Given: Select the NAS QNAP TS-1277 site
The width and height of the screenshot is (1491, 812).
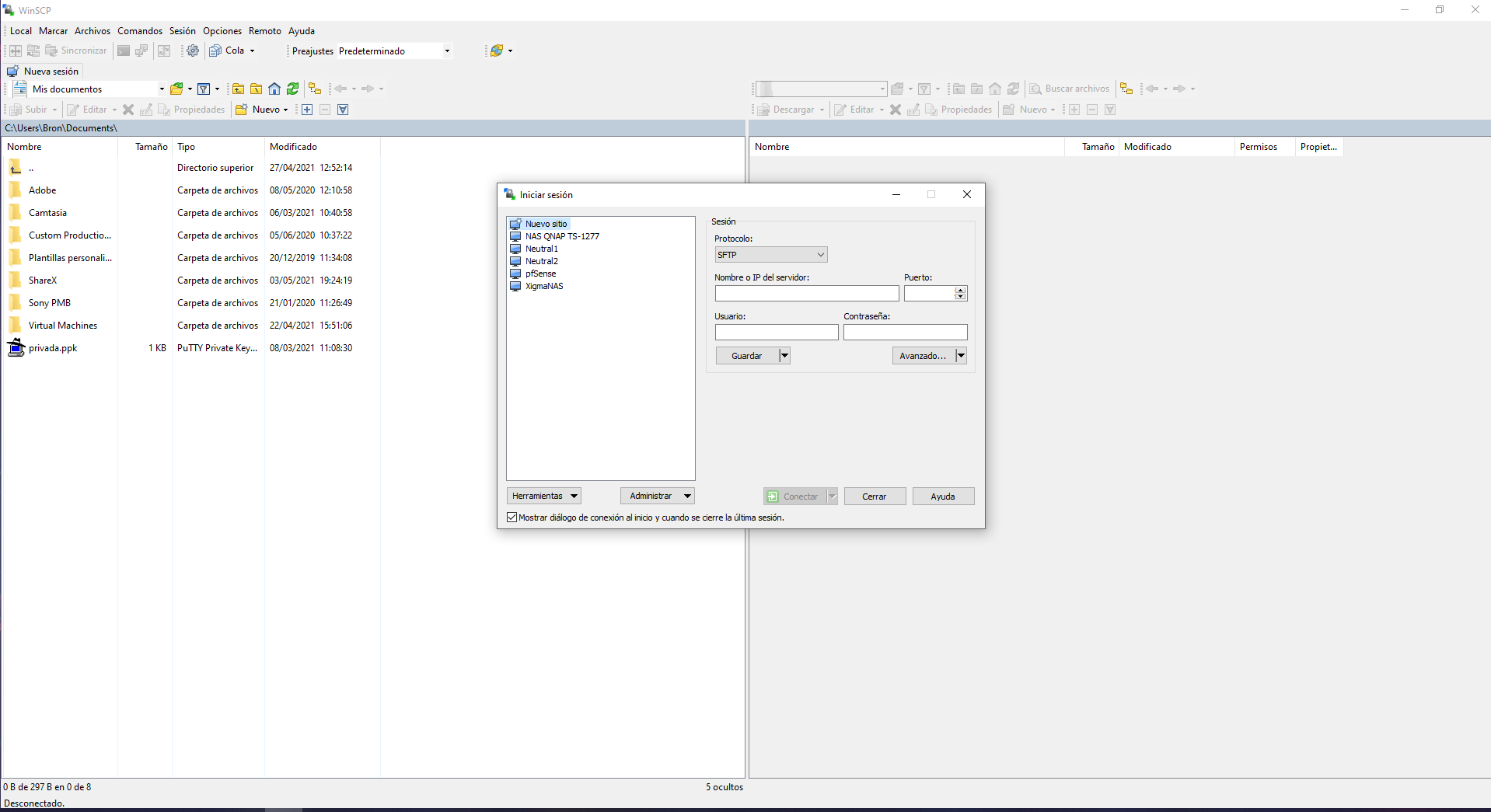Looking at the screenshot, I should point(561,236).
